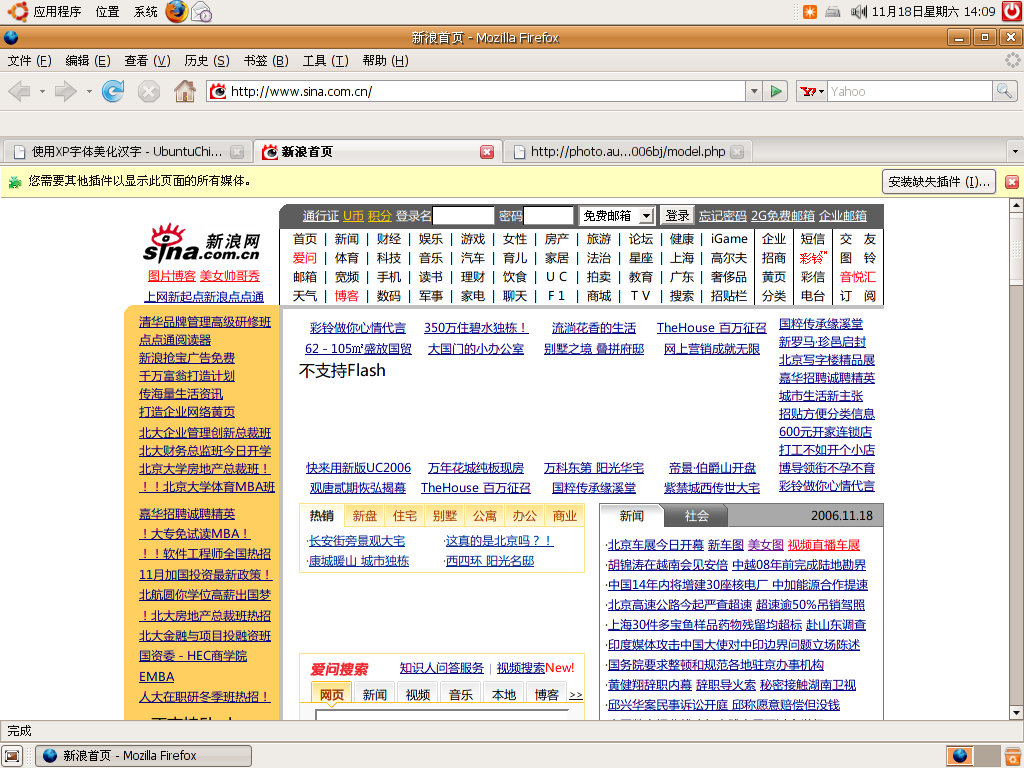Open the Forward history dropdown arrow
1024x768 pixels.
point(89,91)
